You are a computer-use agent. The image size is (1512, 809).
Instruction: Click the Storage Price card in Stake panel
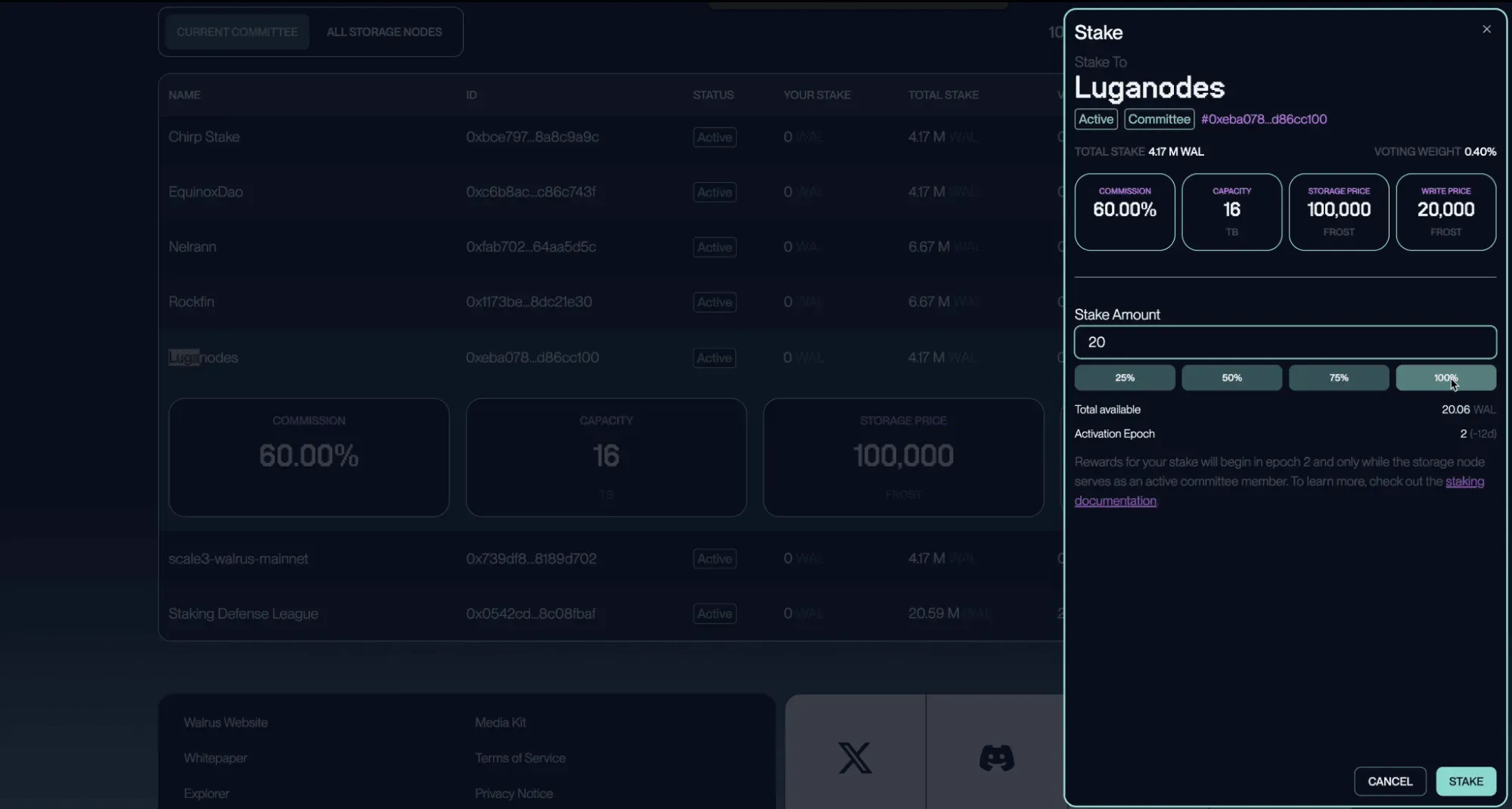[x=1339, y=212]
